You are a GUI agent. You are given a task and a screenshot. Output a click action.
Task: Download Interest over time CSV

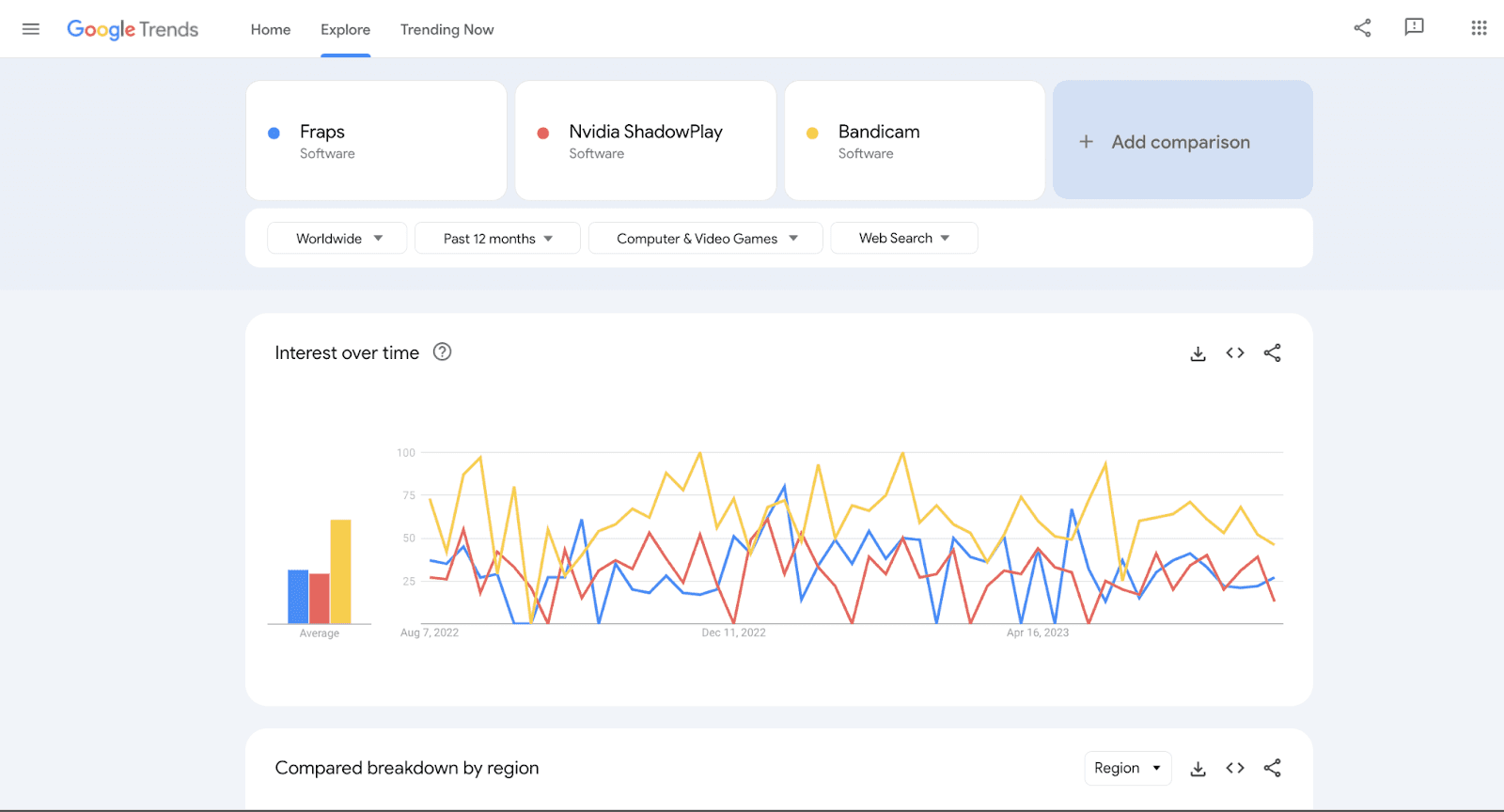click(1198, 353)
